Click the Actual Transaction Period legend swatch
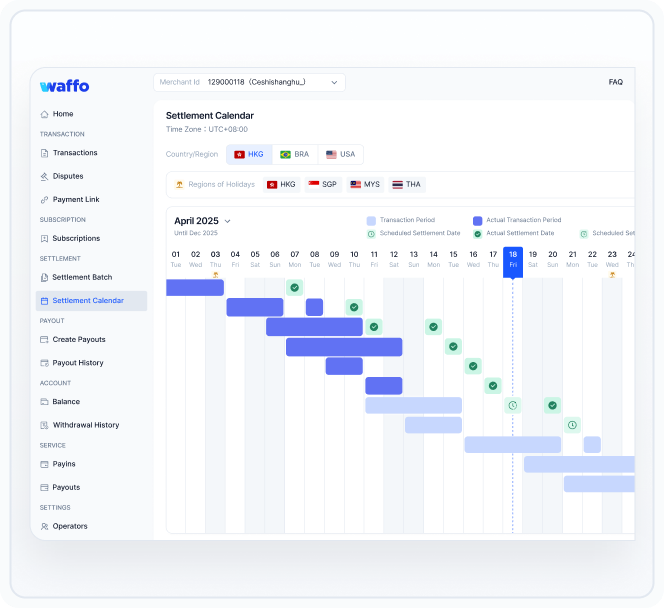This screenshot has height=608, width=664. pyautogui.click(x=478, y=221)
